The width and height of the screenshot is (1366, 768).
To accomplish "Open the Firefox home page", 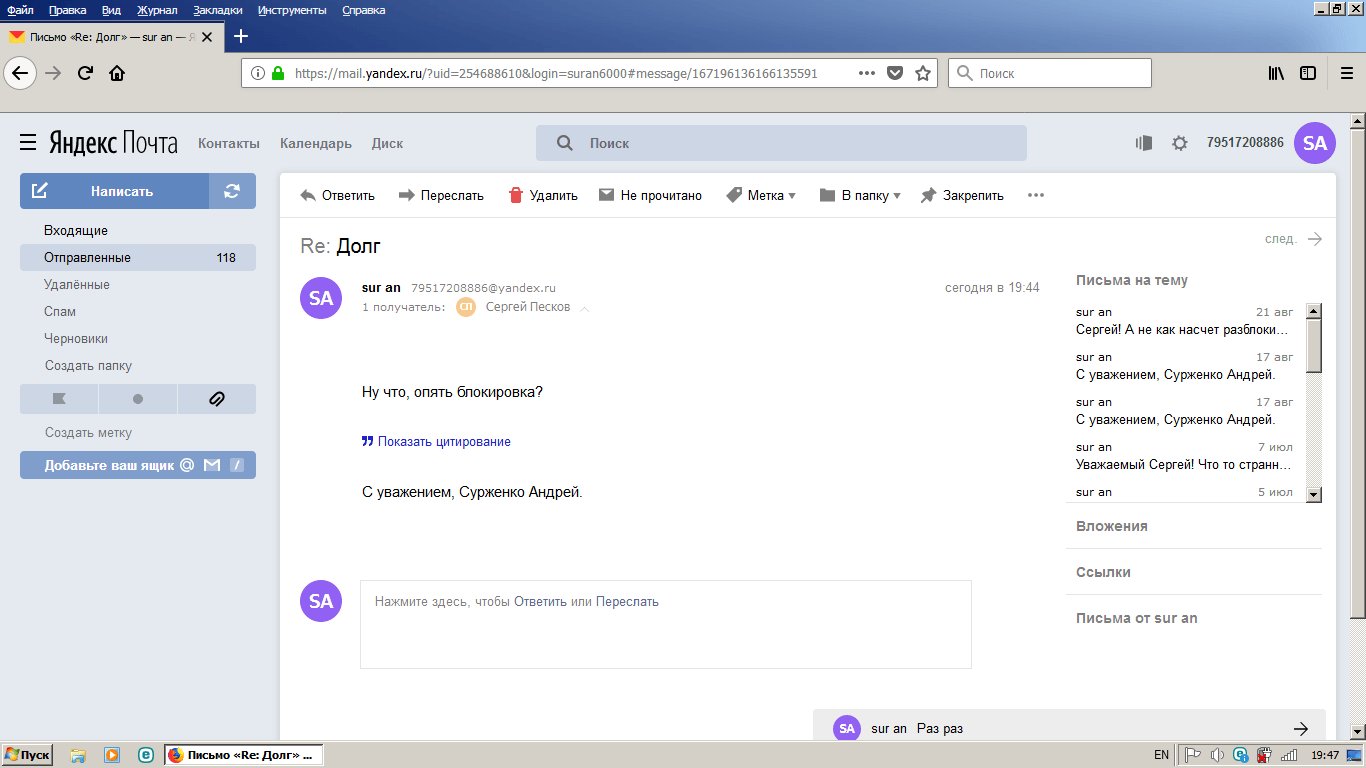I will (x=117, y=73).
